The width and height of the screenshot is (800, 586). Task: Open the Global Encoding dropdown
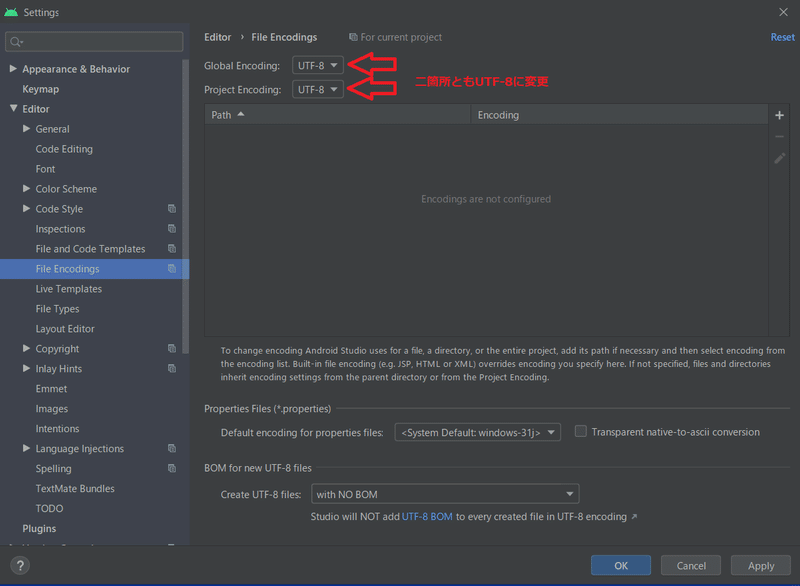(x=317, y=65)
